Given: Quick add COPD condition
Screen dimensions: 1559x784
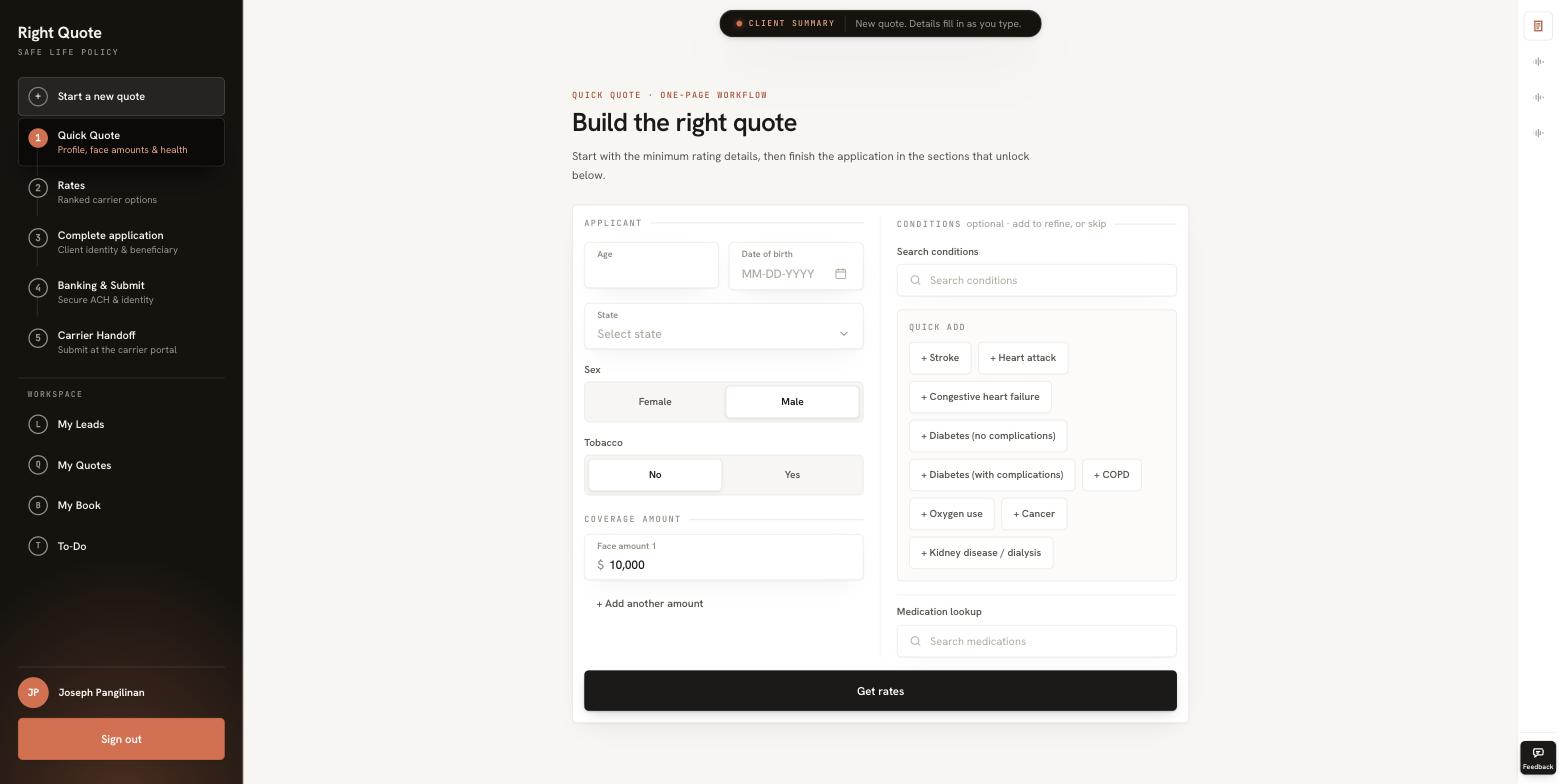Looking at the screenshot, I should coord(1112,475).
